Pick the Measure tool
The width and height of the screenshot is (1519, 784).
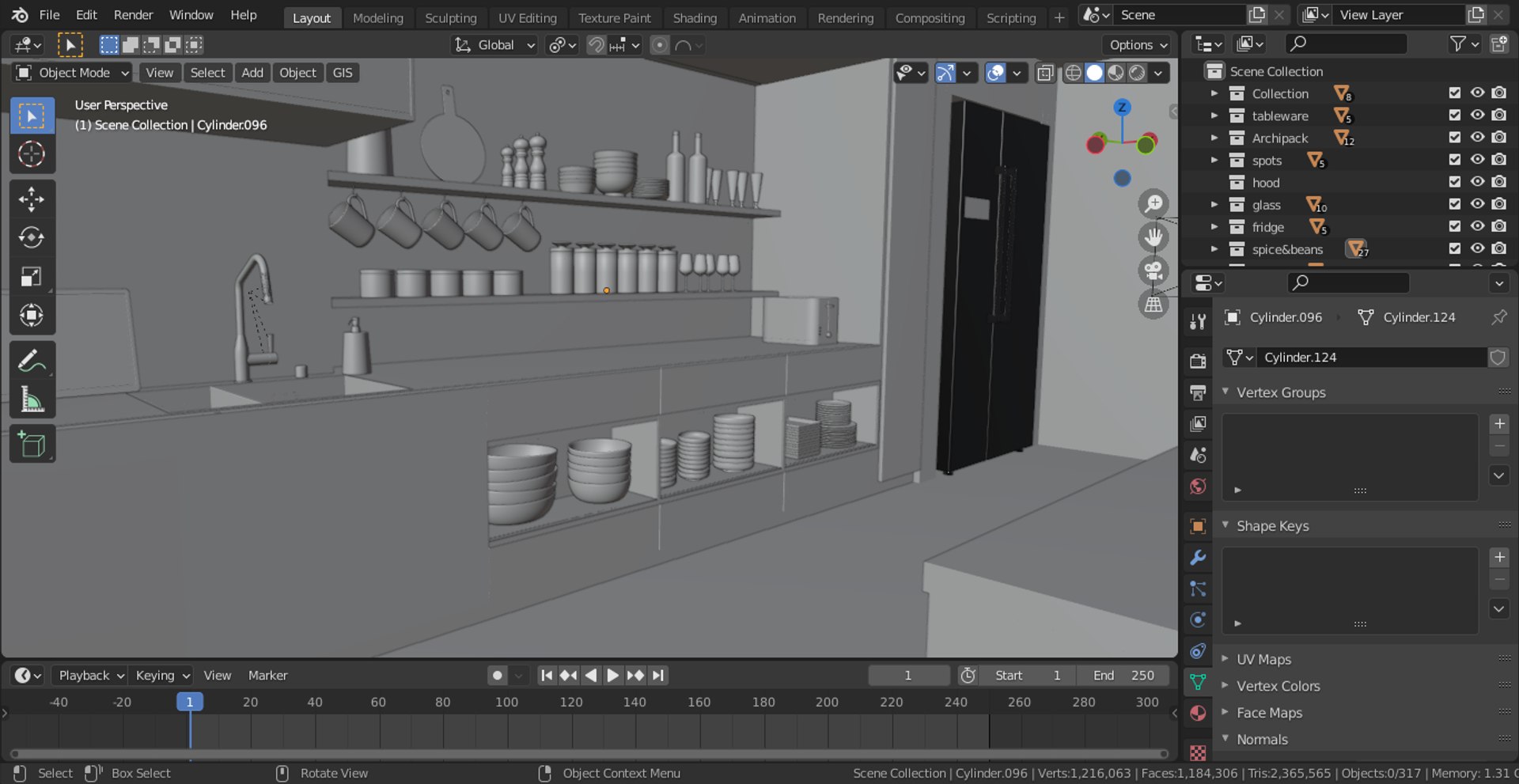tap(32, 400)
